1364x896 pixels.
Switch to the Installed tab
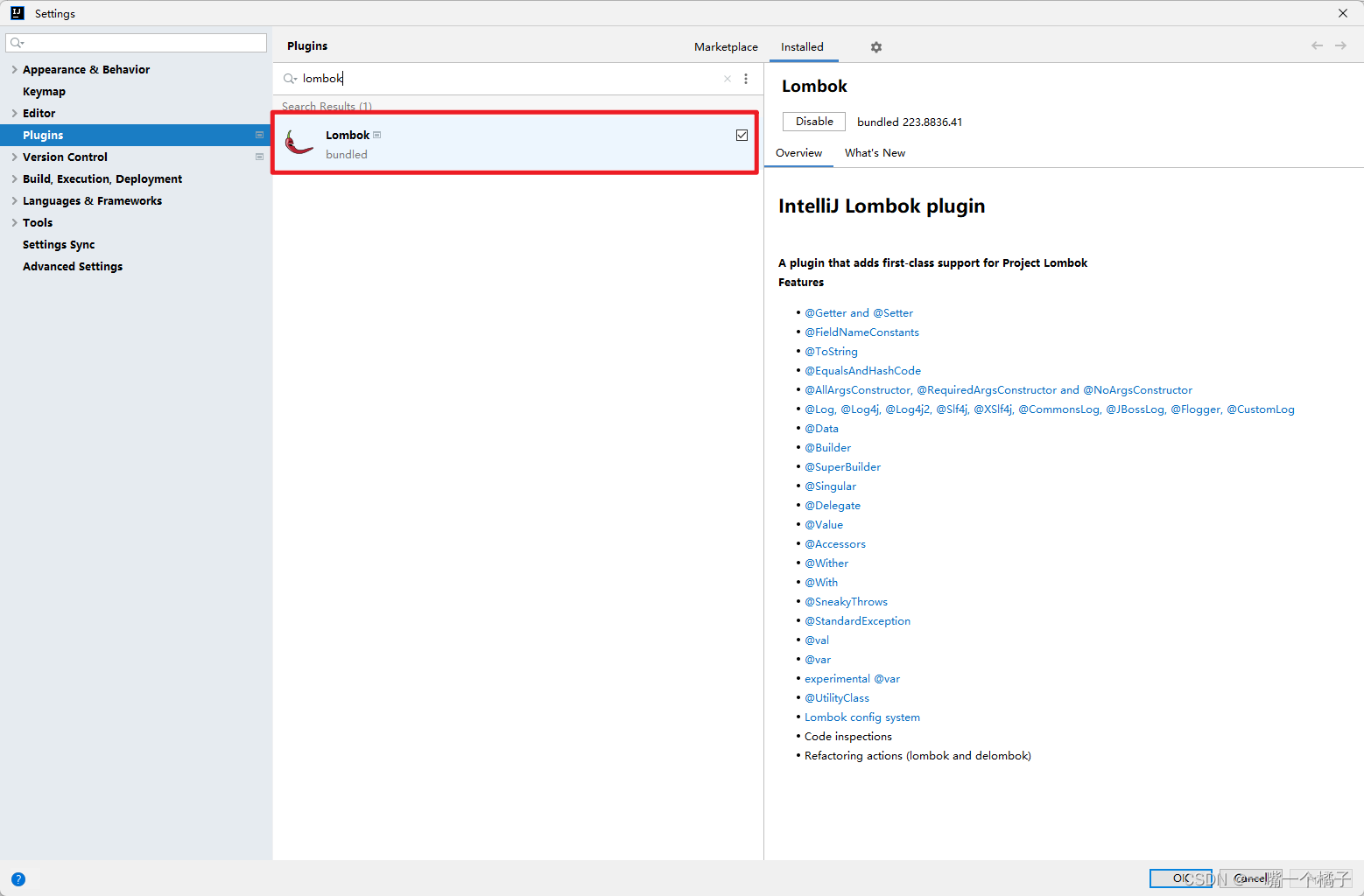point(802,47)
